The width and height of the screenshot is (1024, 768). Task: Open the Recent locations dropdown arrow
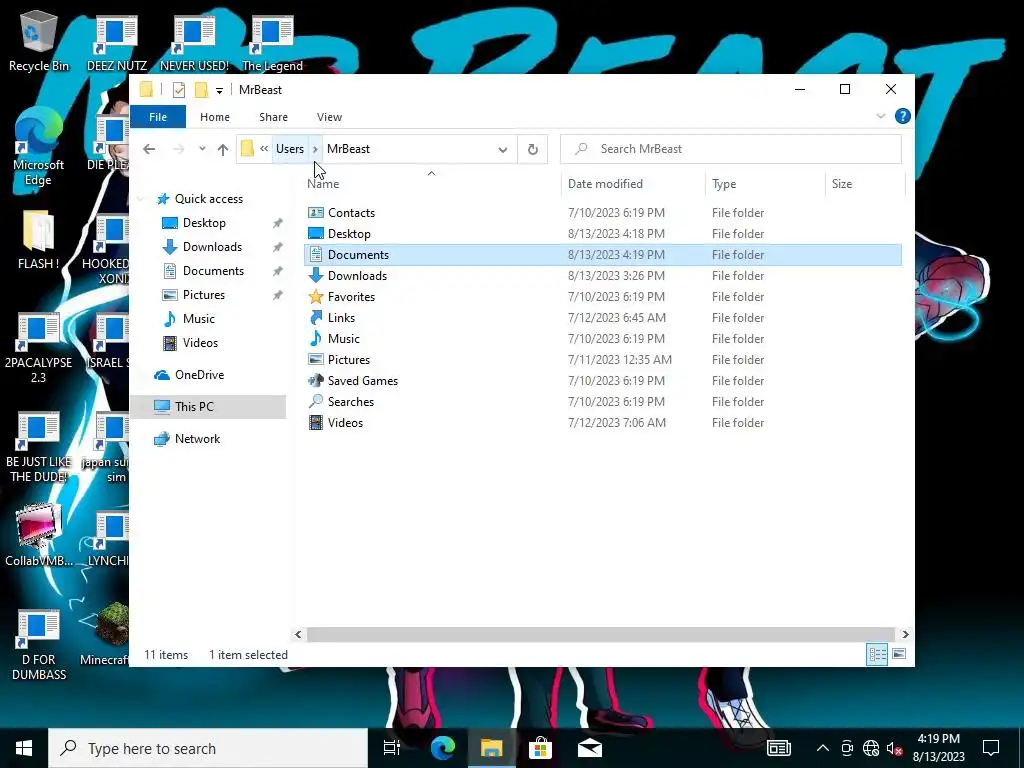point(202,149)
